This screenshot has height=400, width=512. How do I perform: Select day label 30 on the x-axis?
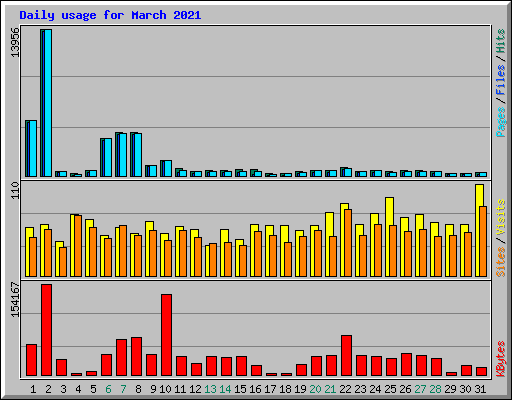[465, 389]
